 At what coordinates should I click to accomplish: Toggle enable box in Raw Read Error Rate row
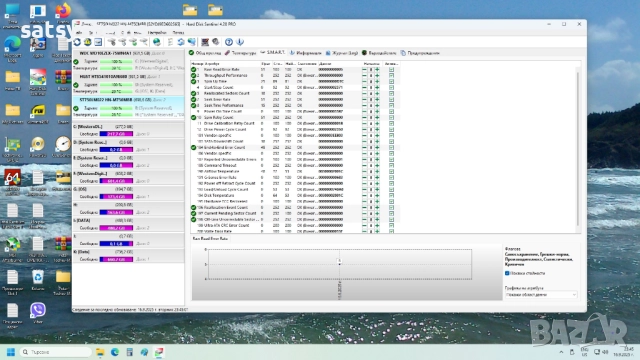(x=391, y=70)
